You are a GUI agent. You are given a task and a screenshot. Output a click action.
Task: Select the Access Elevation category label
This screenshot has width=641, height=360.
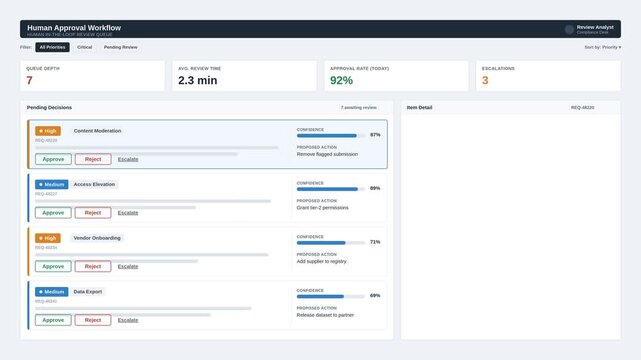(94, 184)
